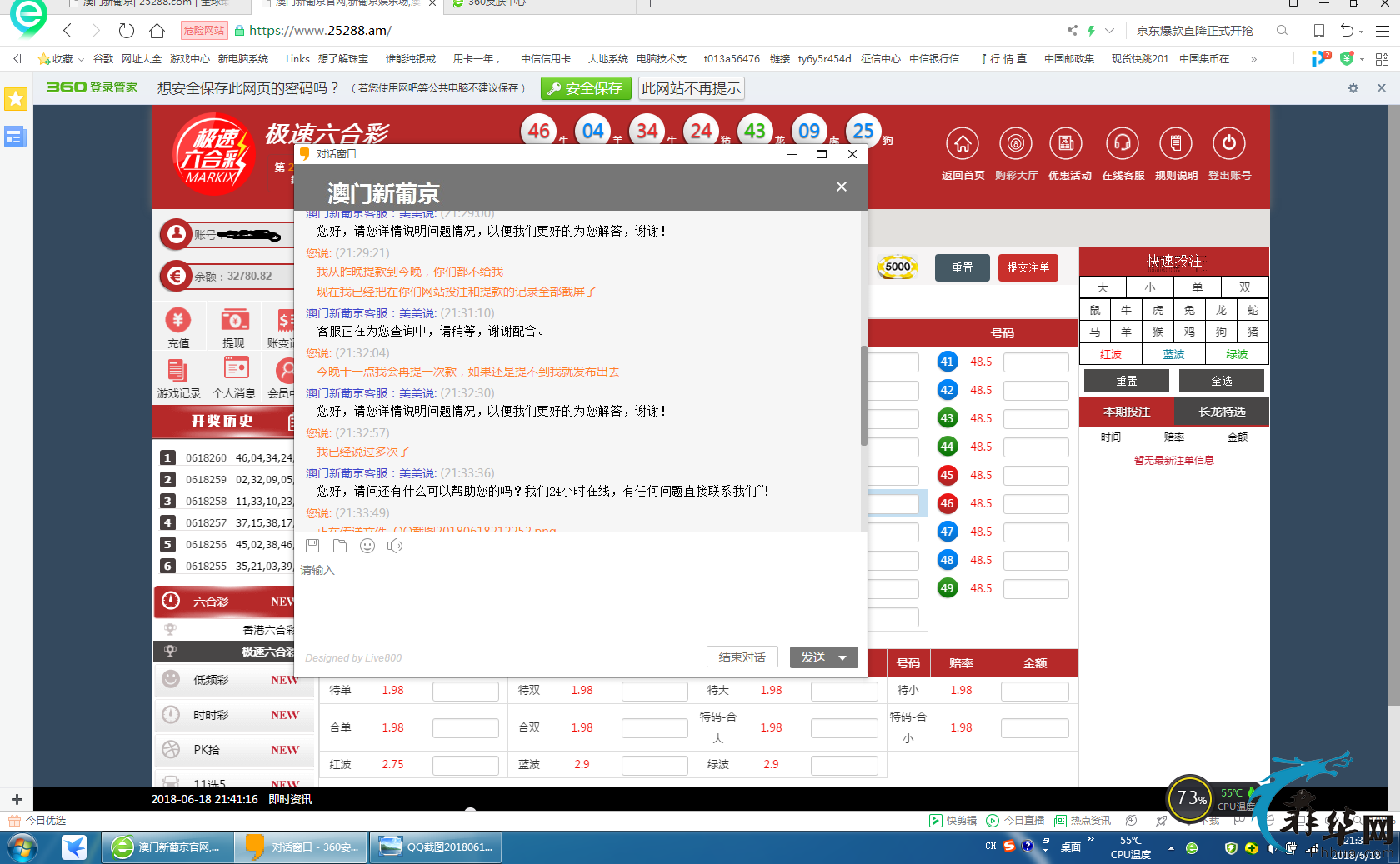Click 此网站不再提示 button
The image size is (1400, 864).
pyautogui.click(x=692, y=88)
